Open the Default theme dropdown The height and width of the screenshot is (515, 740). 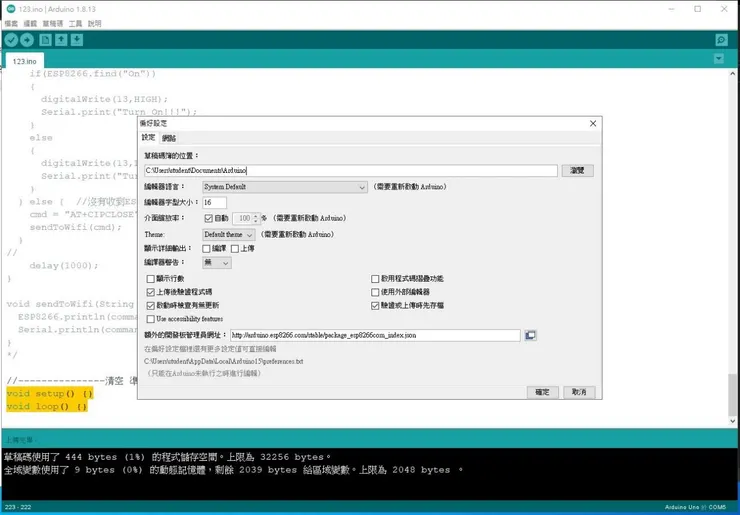click(228, 235)
